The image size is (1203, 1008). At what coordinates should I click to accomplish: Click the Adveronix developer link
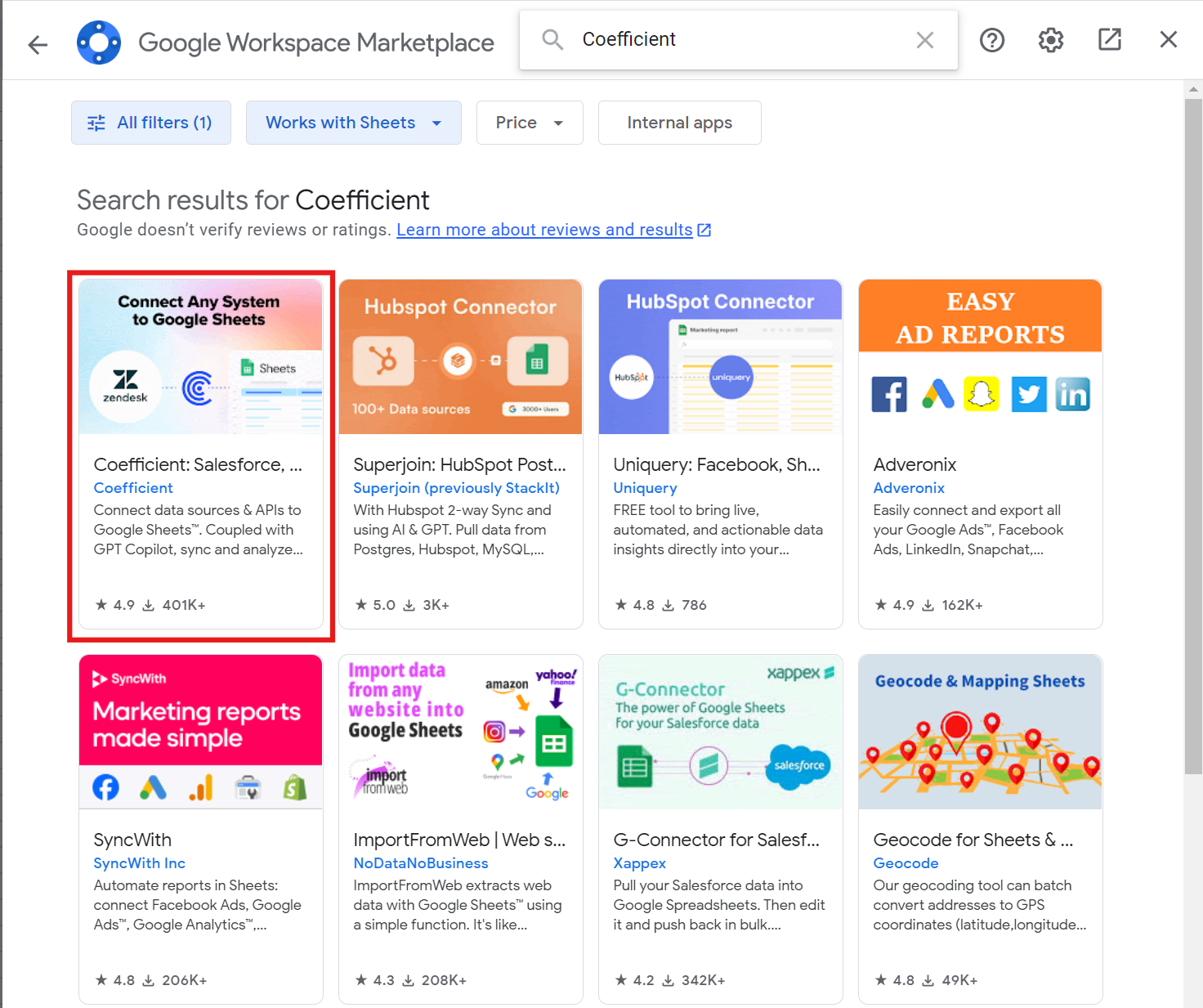point(909,488)
